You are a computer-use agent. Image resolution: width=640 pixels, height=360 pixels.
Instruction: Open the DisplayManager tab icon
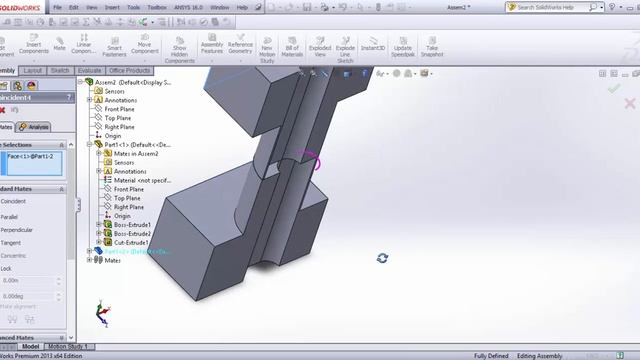(x=31, y=85)
